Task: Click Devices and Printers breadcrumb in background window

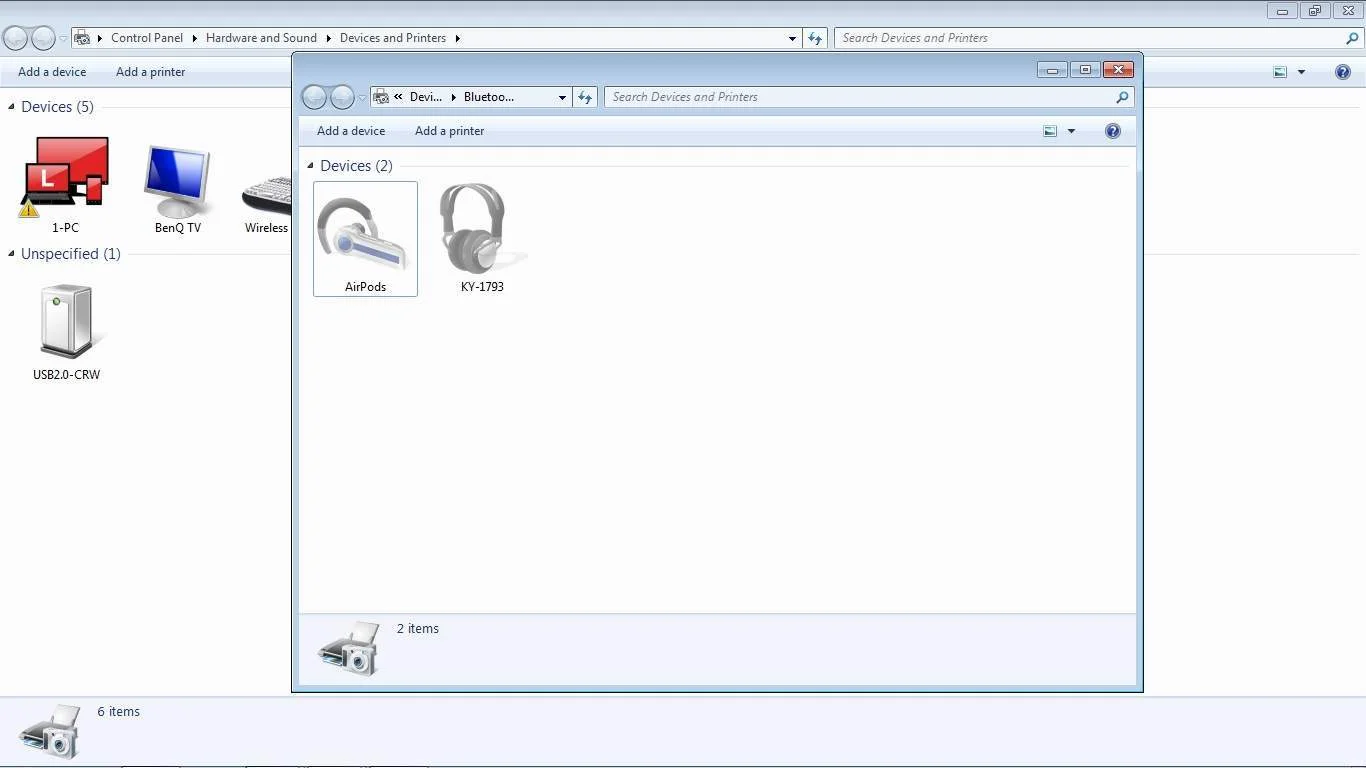Action: 393,38
